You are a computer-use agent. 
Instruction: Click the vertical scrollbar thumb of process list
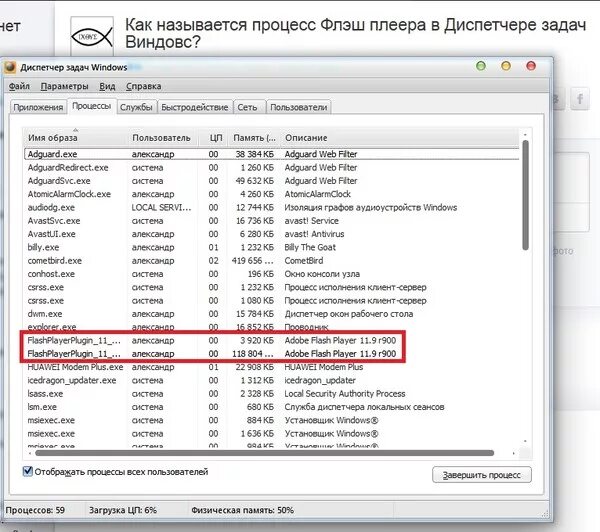tap(525, 195)
